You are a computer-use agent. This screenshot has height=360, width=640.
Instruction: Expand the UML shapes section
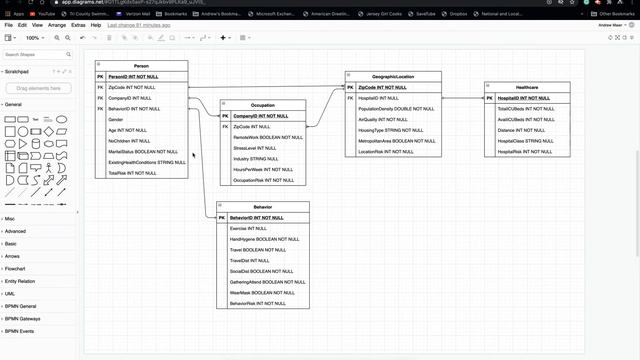coord(9,294)
